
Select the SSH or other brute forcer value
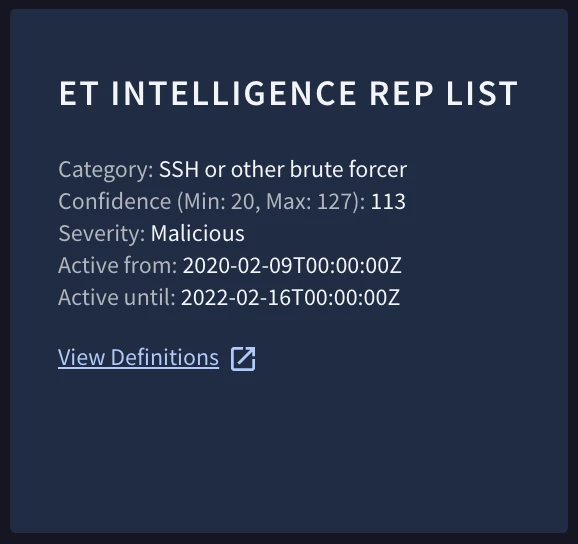283,170
